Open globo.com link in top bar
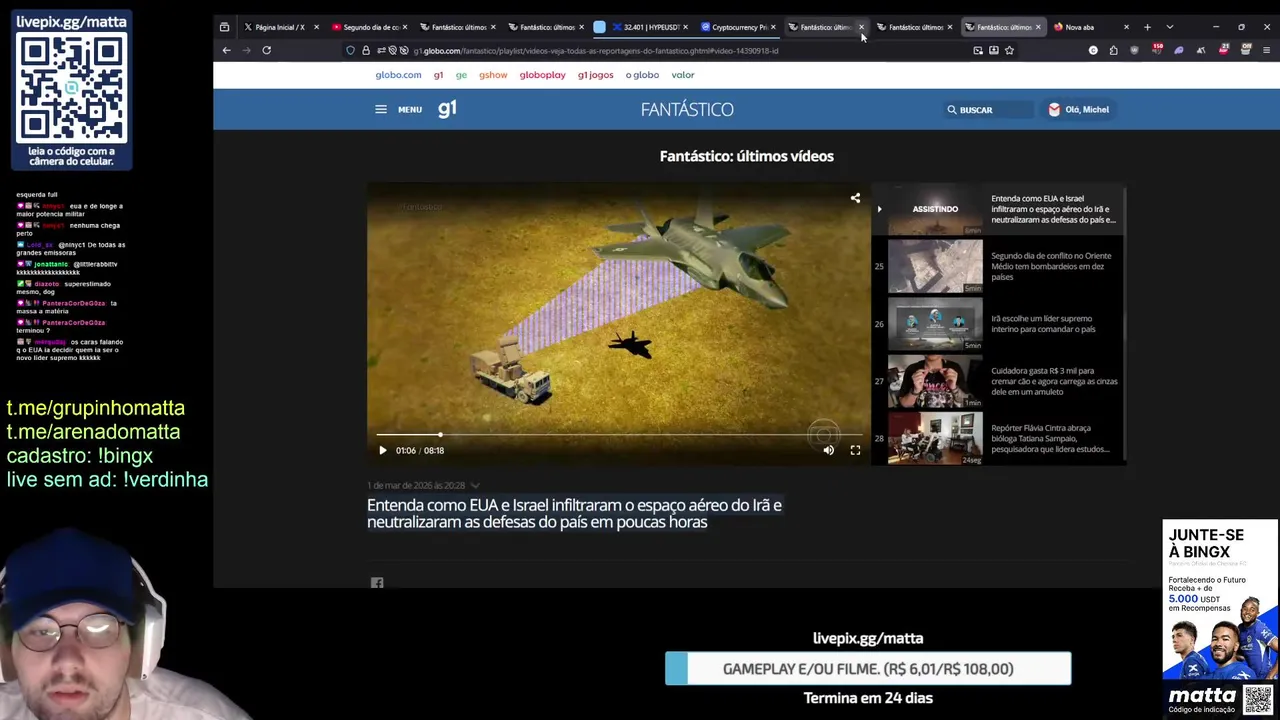Viewport: 1280px width, 720px height. pos(398,75)
